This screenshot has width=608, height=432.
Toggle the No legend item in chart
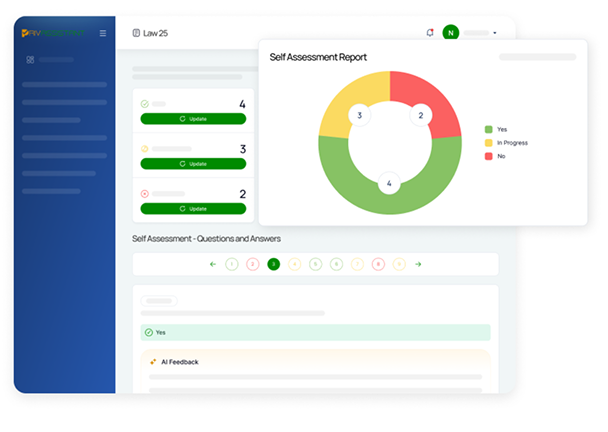[x=488, y=156]
